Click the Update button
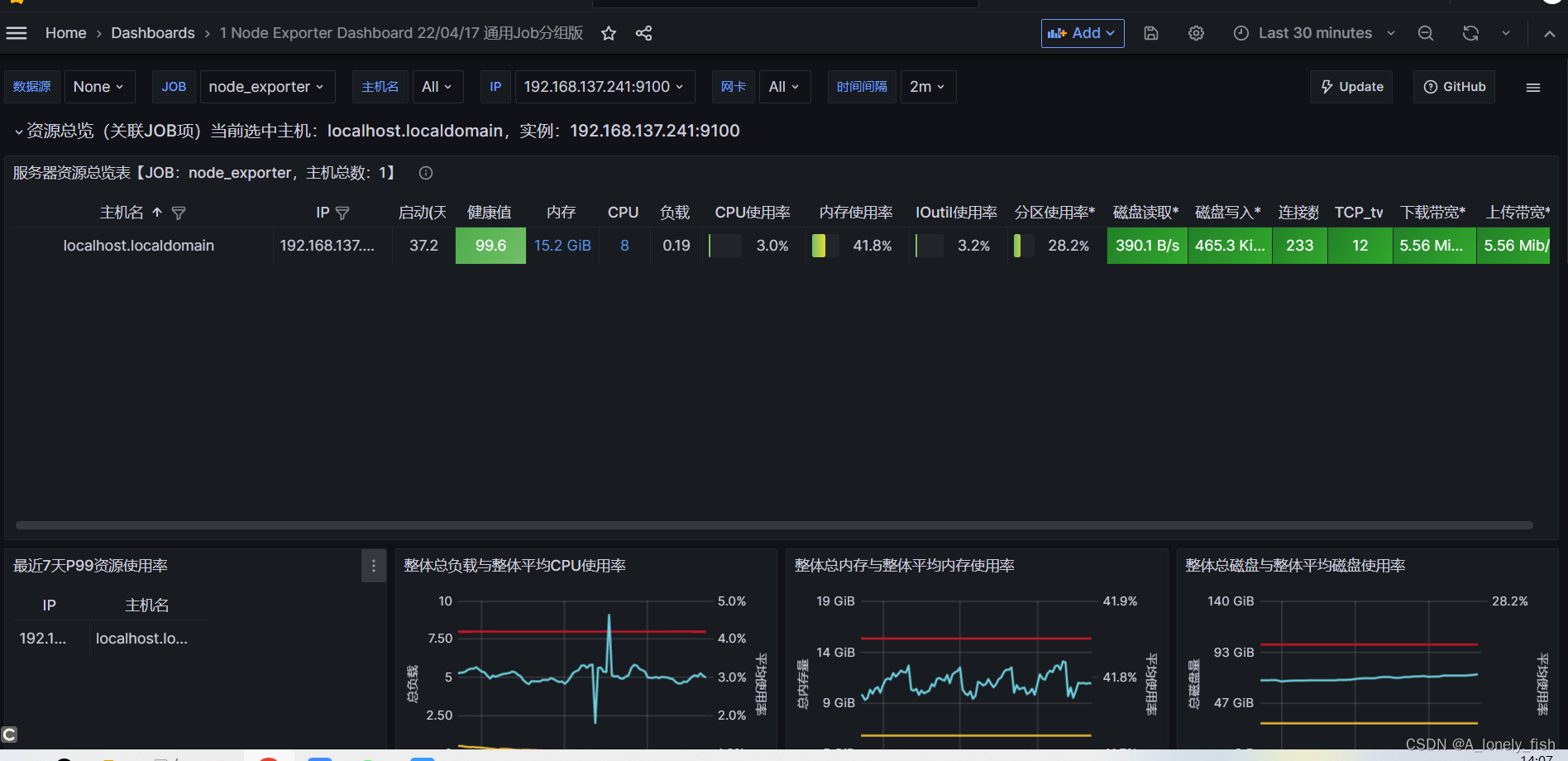This screenshot has height=761, width=1568. pyautogui.click(x=1350, y=86)
